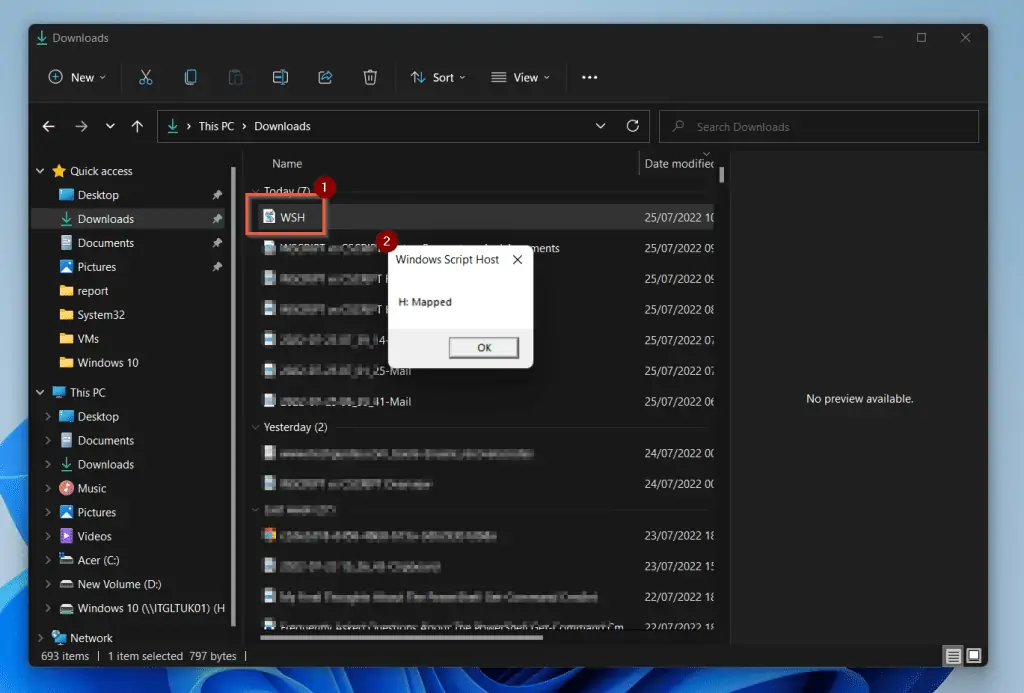
Task: Click the Delete trash icon
Action: click(x=370, y=77)
